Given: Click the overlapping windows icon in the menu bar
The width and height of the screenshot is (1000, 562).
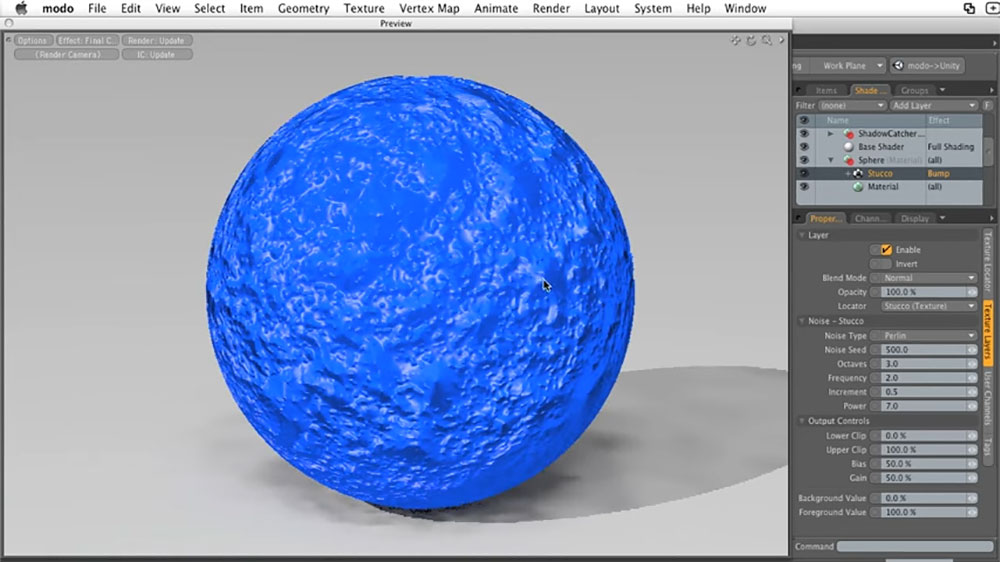Looking at the screenshot, I should 969,8.
